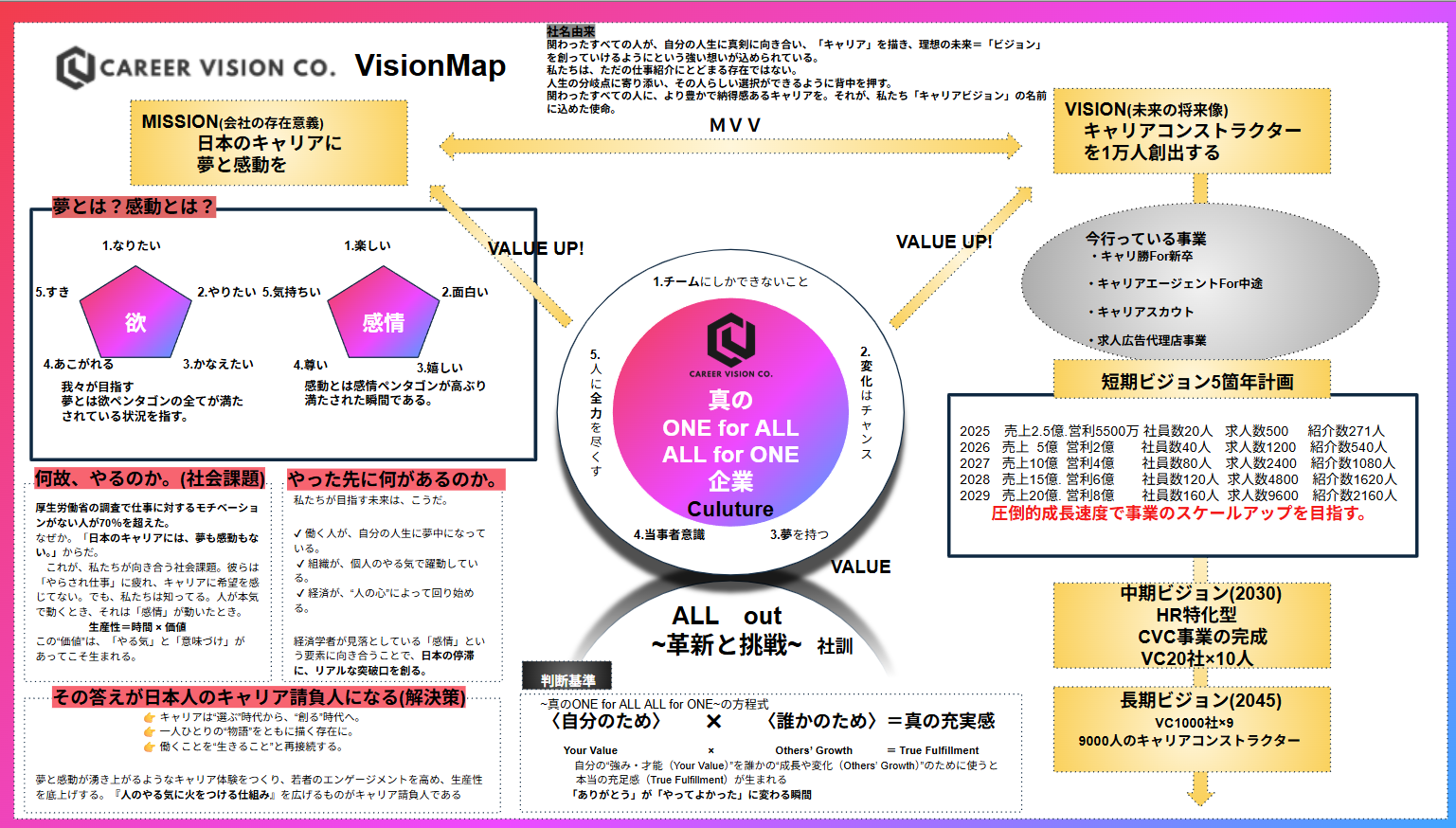
Task: Click the MVV double-headed horizontal arrow
Action: [730, 146]
